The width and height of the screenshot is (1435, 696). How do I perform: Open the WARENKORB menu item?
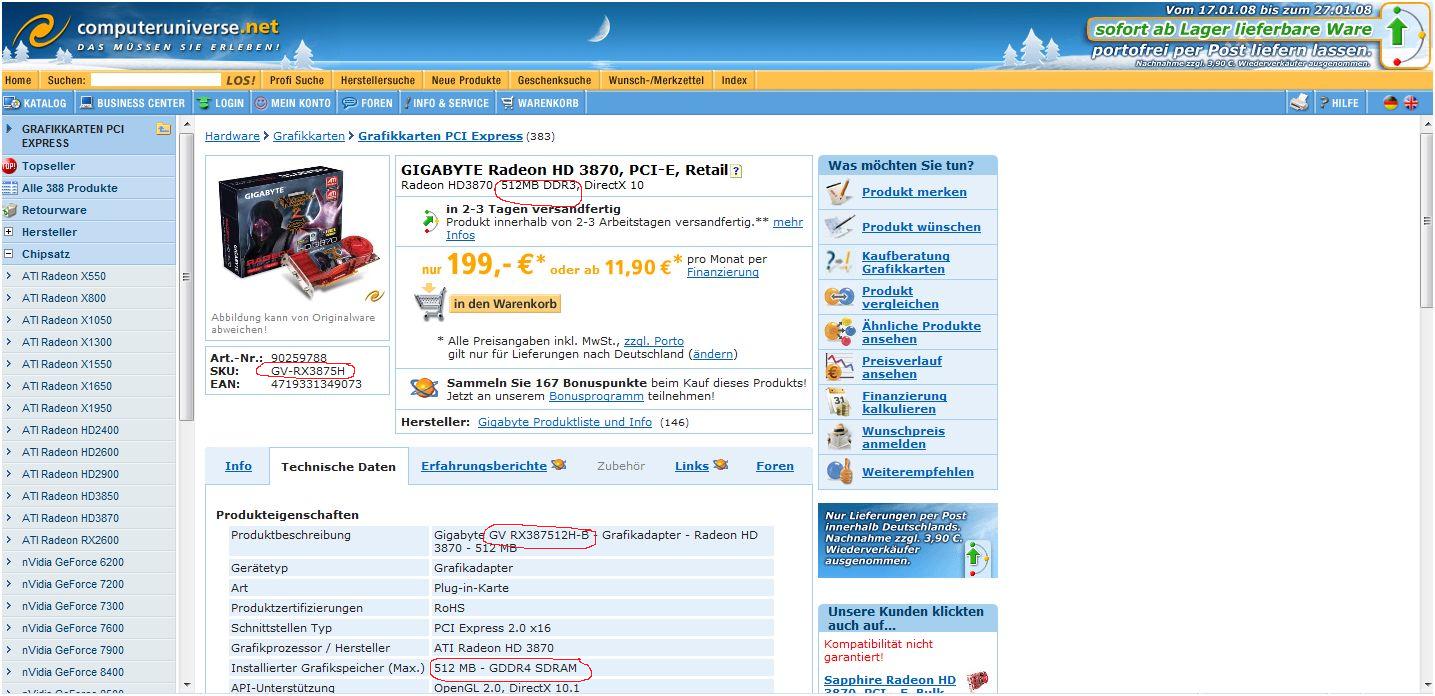coord(540,103)
